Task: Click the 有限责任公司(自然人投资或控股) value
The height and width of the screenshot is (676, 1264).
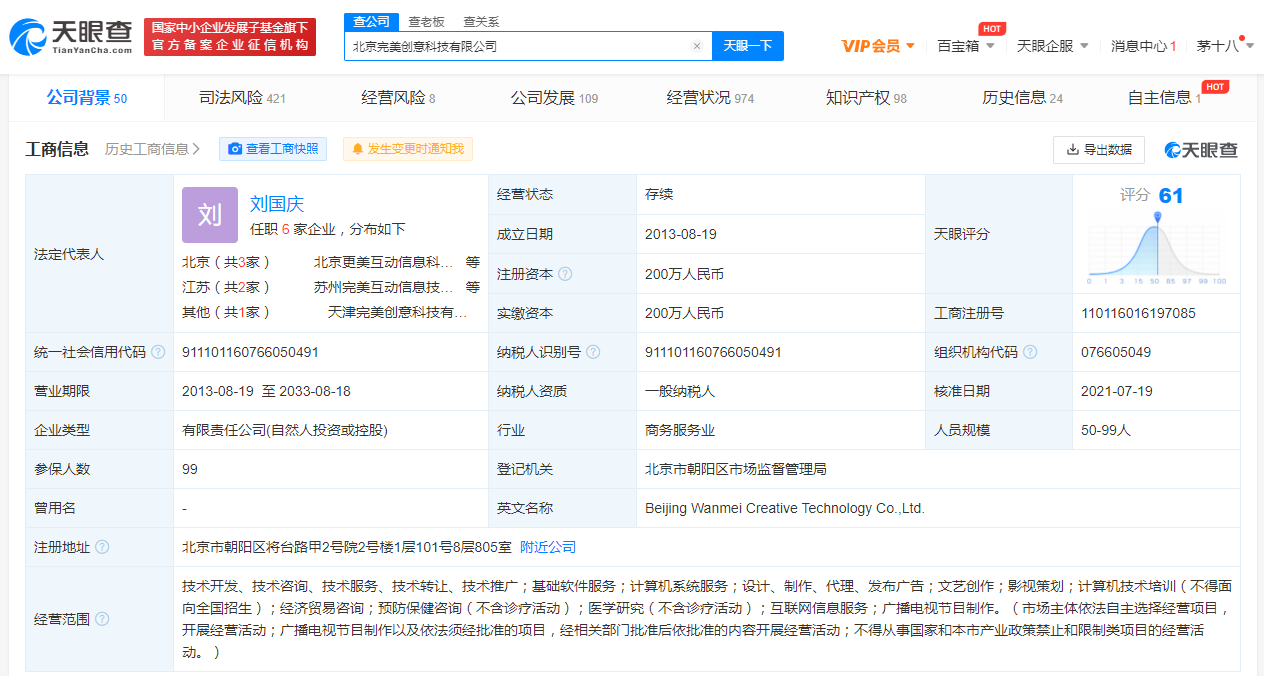Action: pyautogui.click(x=285, y=430)
